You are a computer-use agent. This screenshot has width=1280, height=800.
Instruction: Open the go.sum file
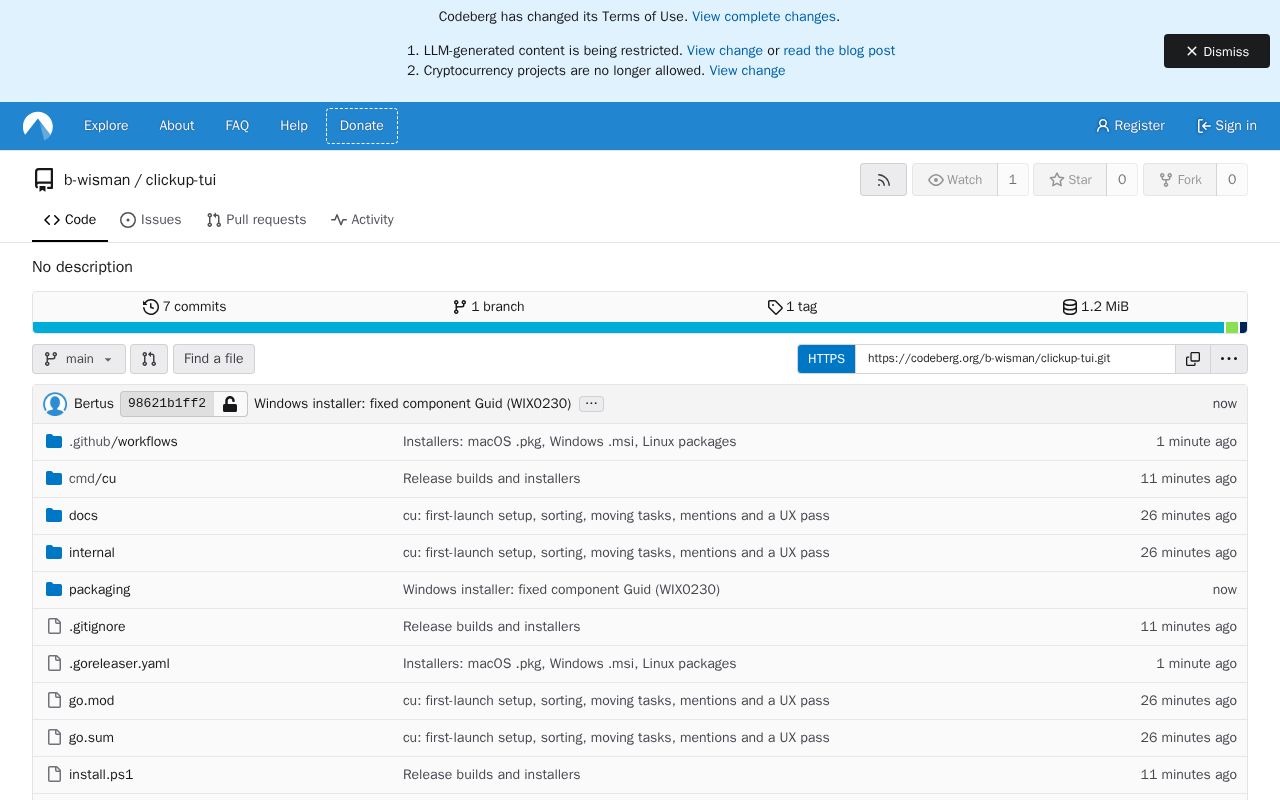(91, 738)
